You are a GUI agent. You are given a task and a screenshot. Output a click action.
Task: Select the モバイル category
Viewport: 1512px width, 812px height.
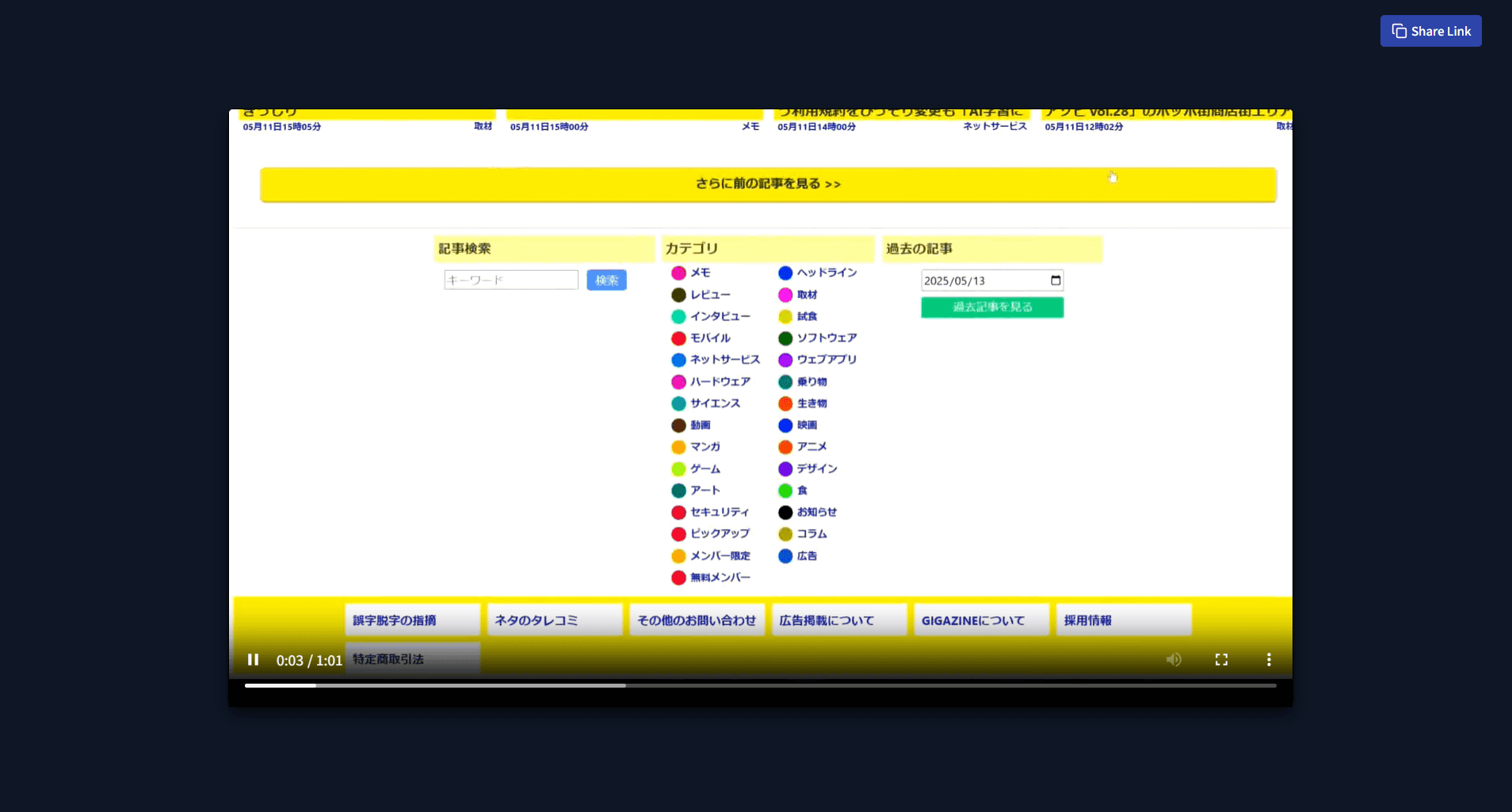tap(701, 338)
